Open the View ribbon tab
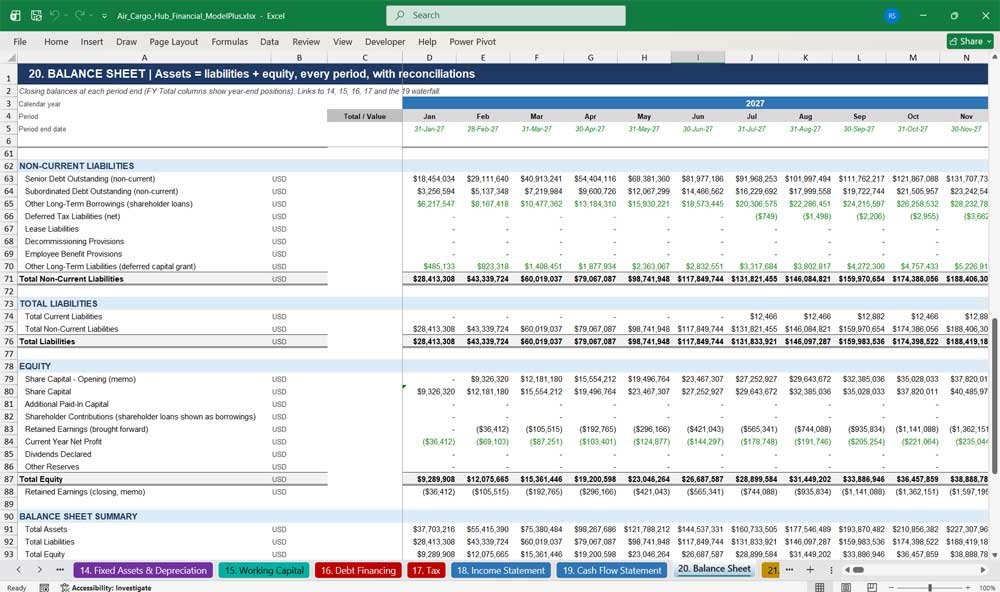Screen dimensions: 1000x592 [x=342, y=41]
